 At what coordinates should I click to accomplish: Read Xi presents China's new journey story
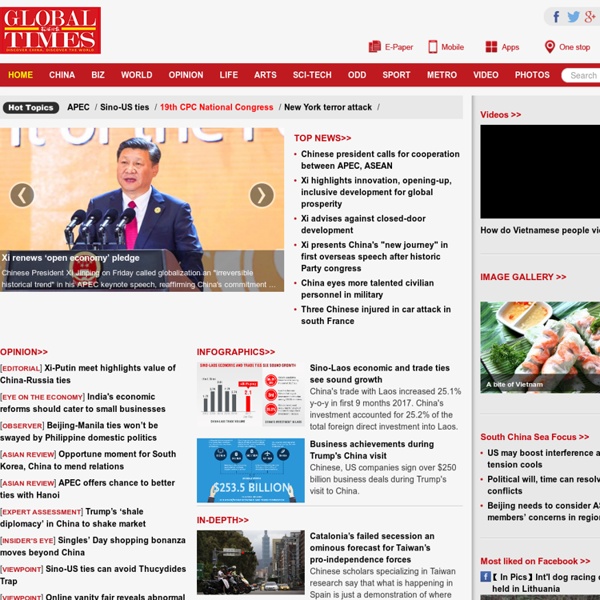(374, 256)
